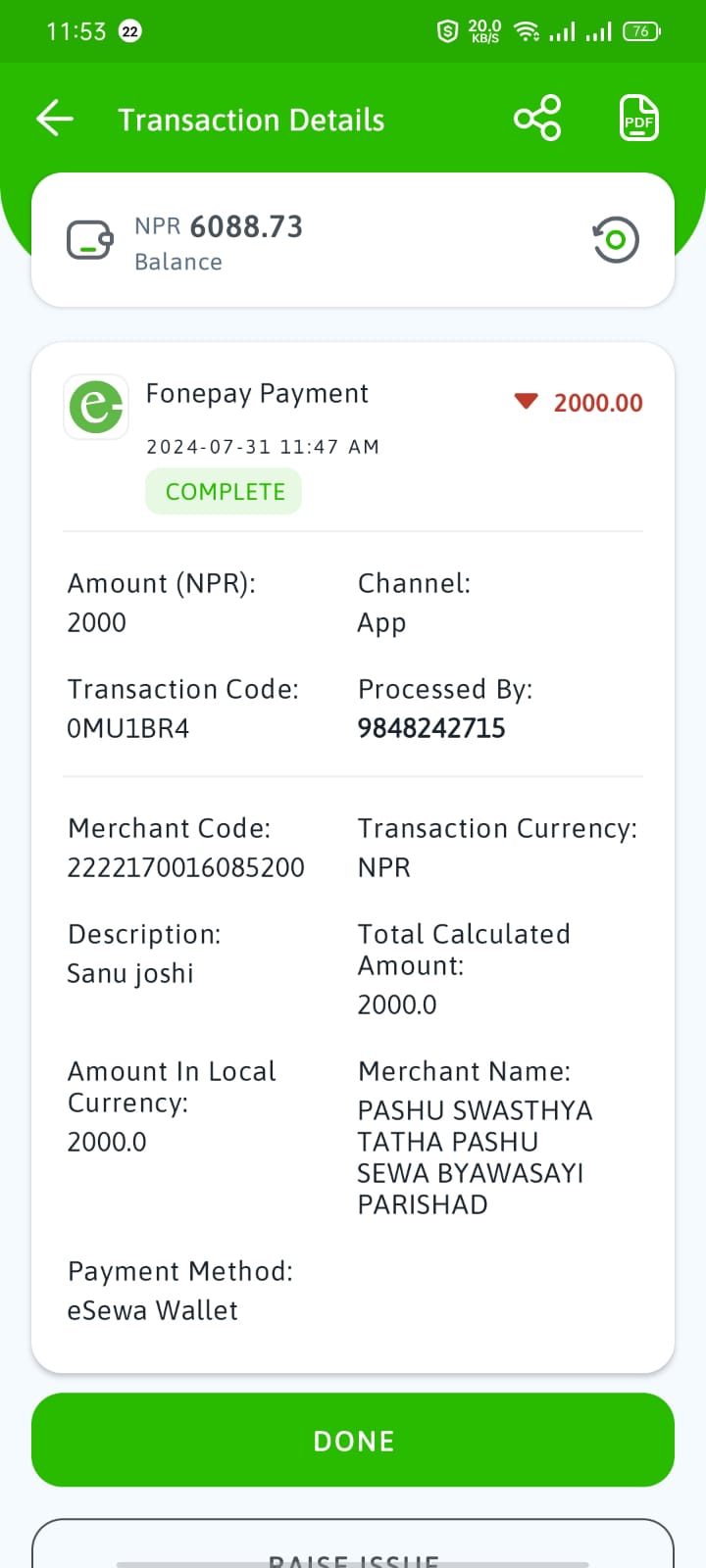This screenshot has width=706, height=1568.
Task: Tap the red down triangle debit indicator
Action: coord(527,401)
